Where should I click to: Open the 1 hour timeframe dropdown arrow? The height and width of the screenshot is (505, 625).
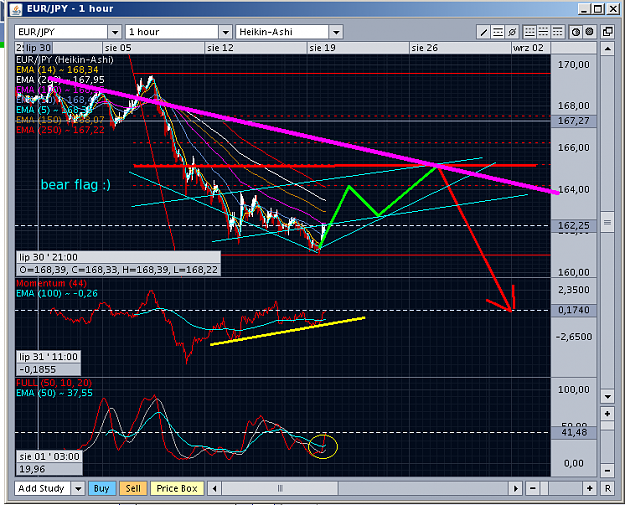point(225,32)
